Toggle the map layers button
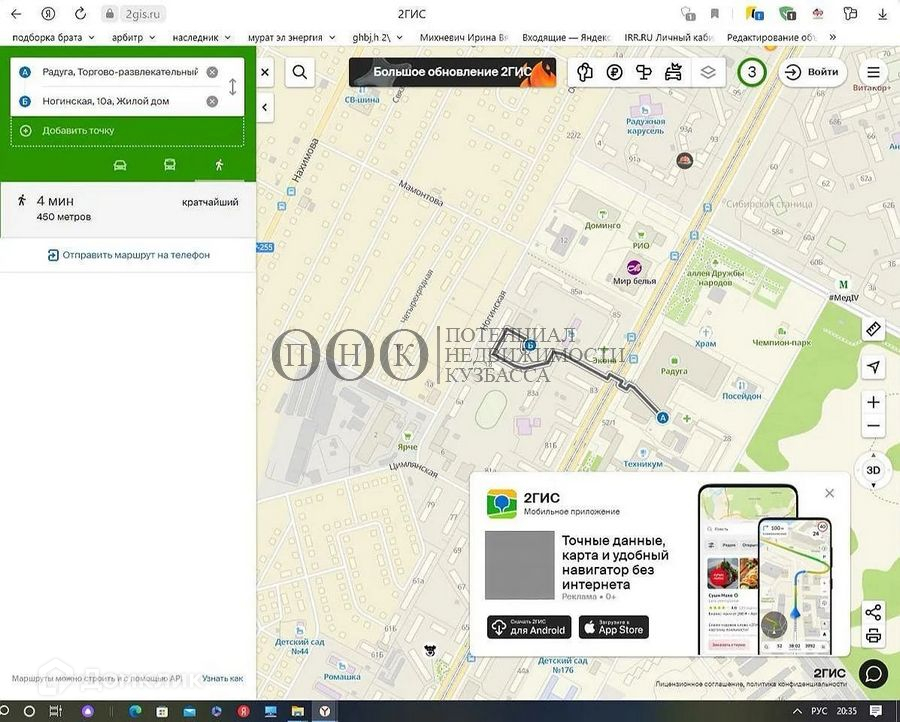 click(x=708, y=72)
